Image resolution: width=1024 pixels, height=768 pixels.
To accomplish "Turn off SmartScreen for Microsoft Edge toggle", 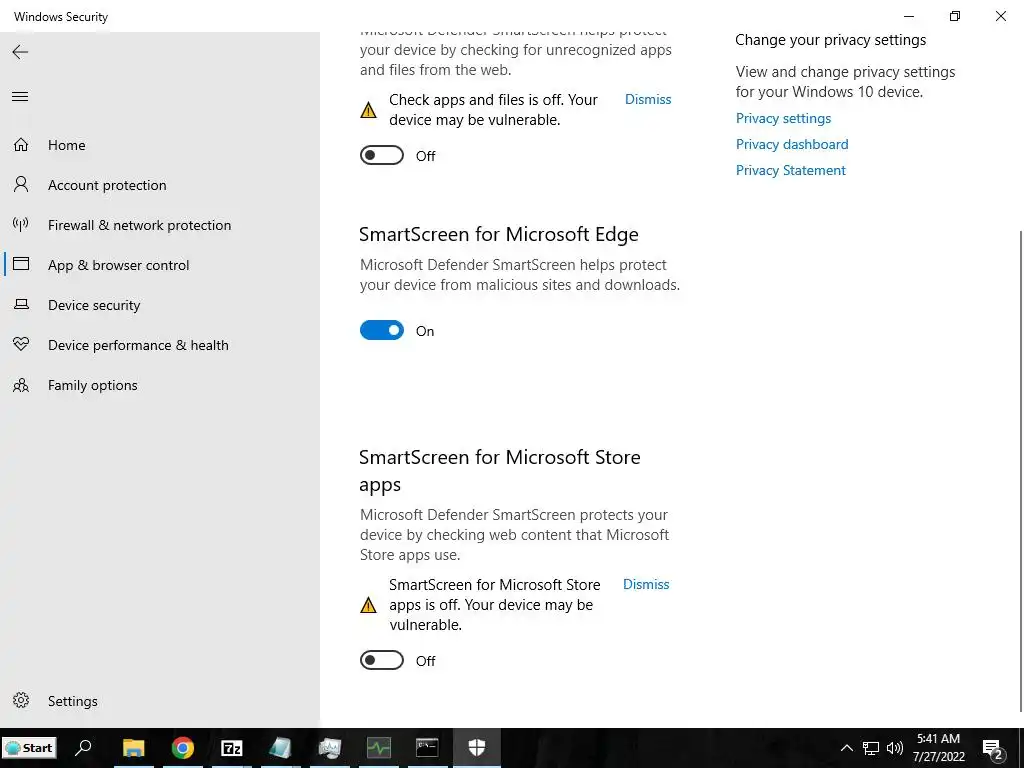I will (x=382, y=330).
